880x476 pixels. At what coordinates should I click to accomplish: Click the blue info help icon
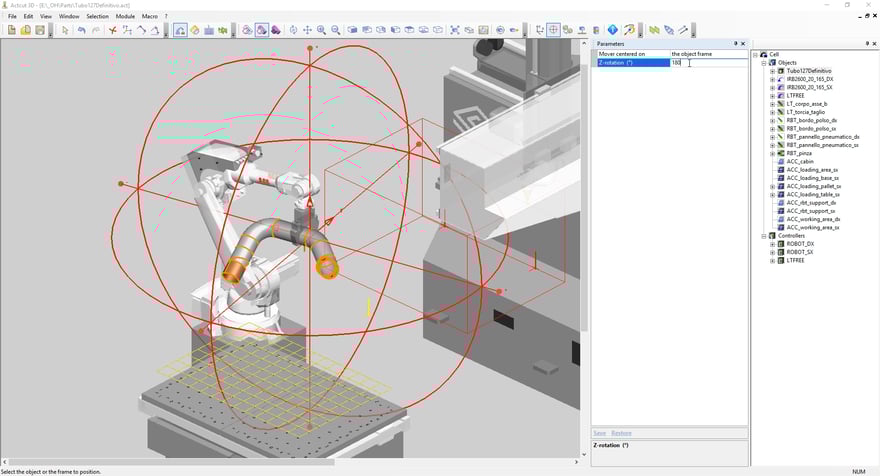[613, 30]
